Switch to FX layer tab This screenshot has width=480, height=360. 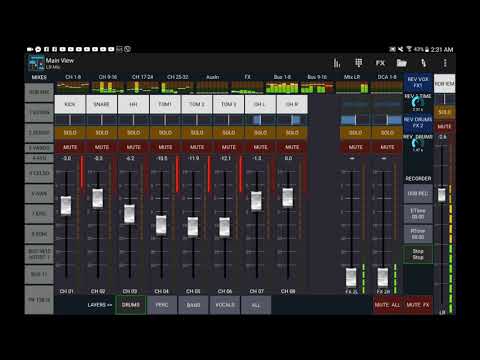(x=247, y=77)
